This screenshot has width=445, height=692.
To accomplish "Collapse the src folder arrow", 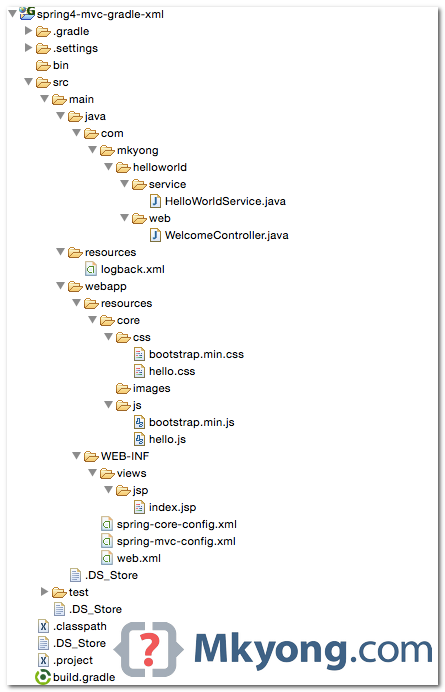I will [29, 82].
